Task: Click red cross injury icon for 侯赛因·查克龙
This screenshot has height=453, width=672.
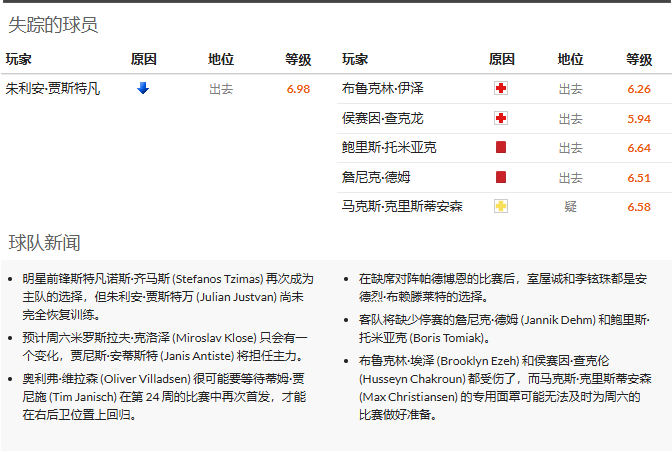Action: [501, 118]
